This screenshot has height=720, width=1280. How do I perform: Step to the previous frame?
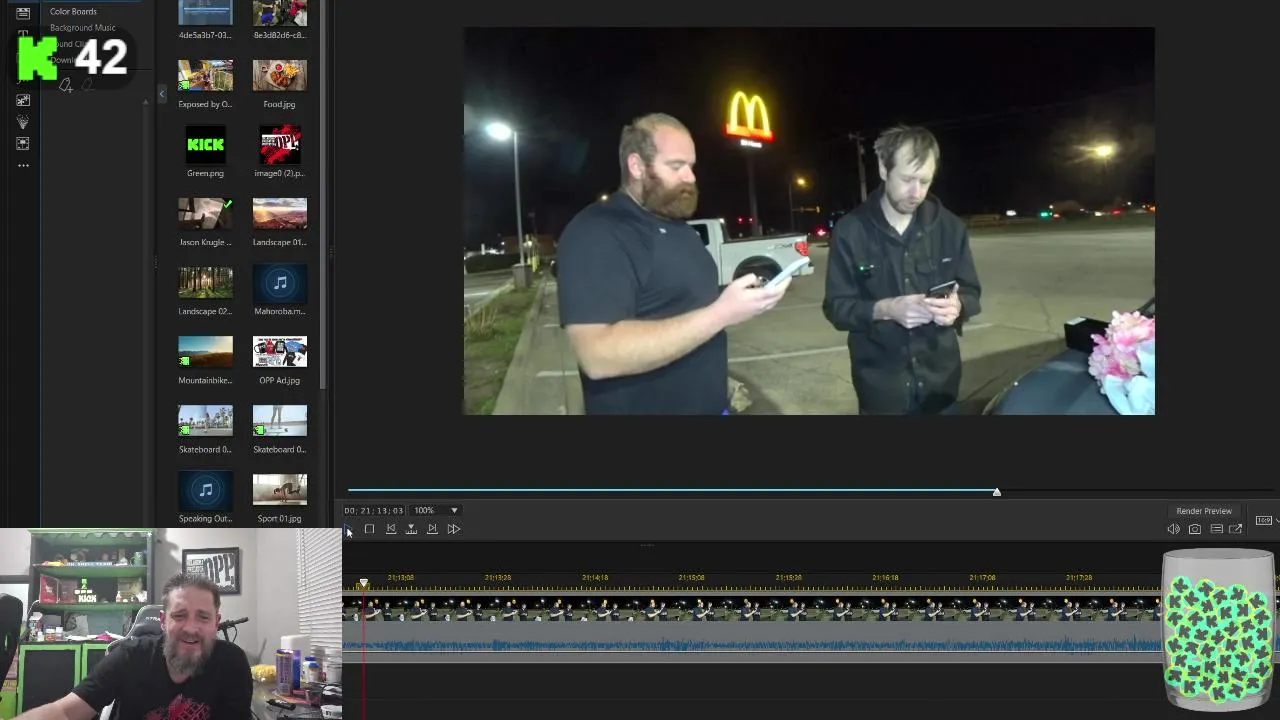pos(391,529)
